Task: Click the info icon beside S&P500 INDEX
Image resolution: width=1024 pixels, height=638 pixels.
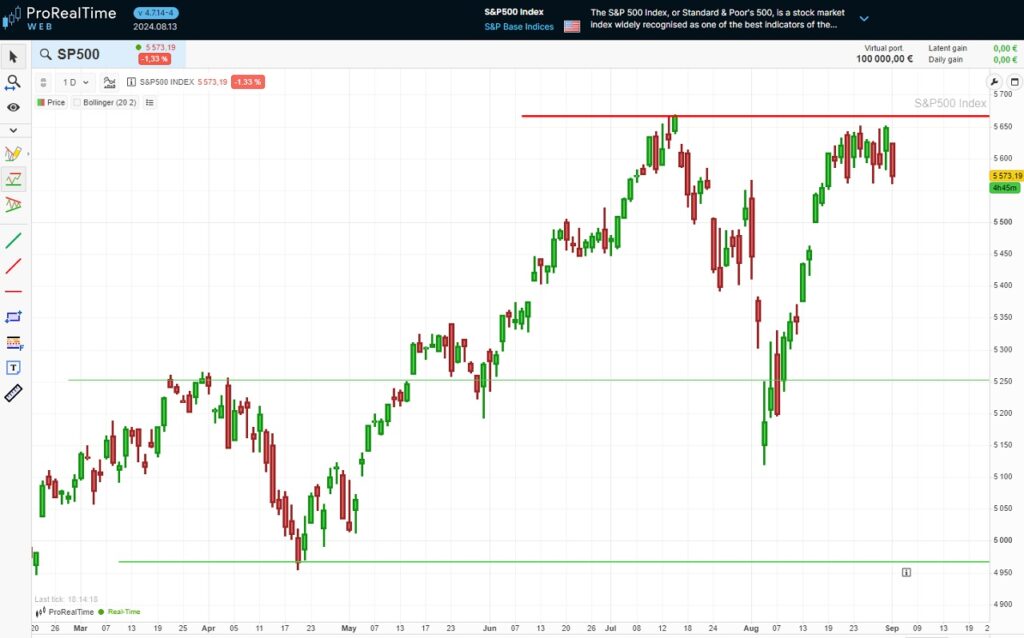Action: [131, 82]
